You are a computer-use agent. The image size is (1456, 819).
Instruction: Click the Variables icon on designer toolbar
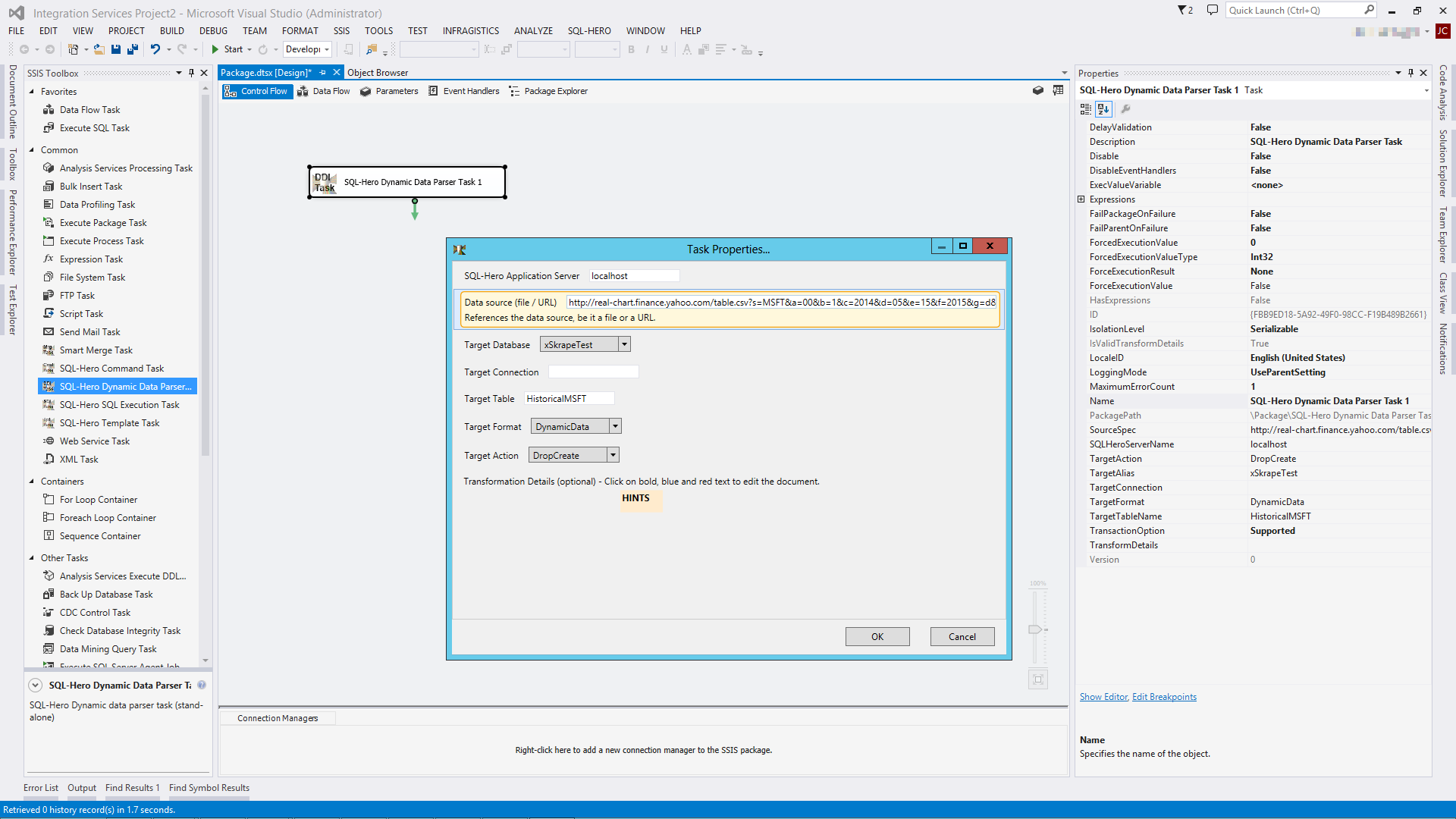[1059, 90]
